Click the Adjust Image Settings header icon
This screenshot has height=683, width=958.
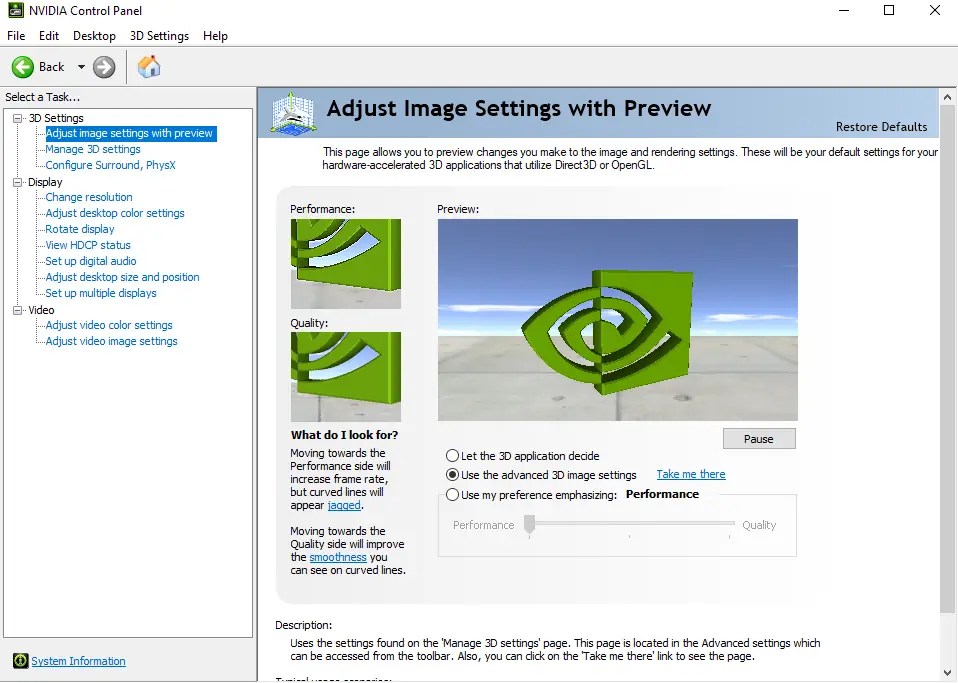click(x=294, y=113)
